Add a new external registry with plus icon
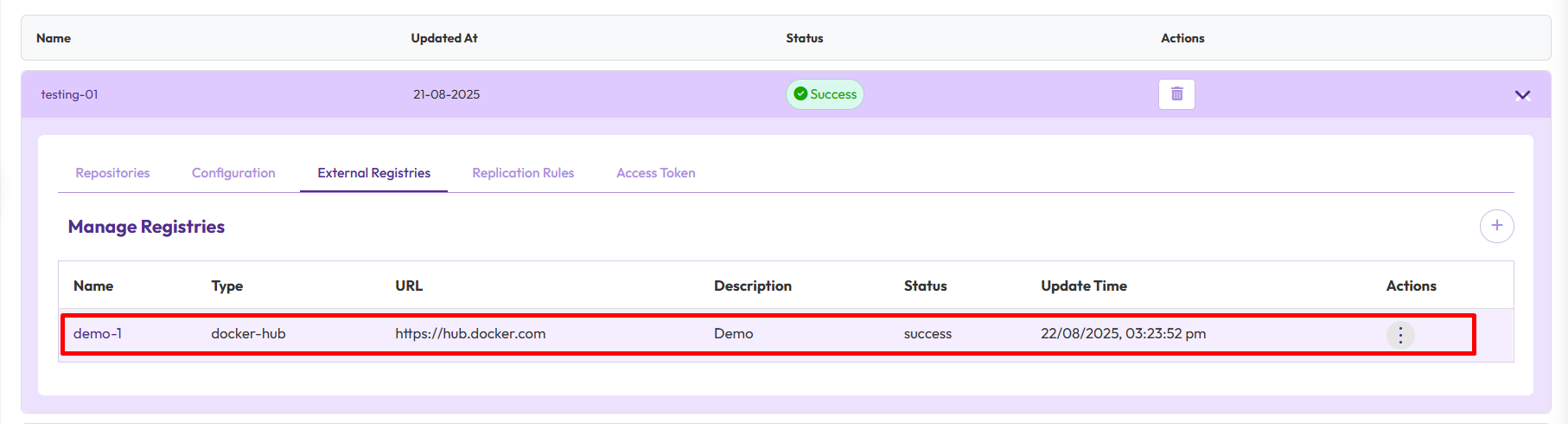This screenshot has height=424, width=1568. [x=1496, y=226]
